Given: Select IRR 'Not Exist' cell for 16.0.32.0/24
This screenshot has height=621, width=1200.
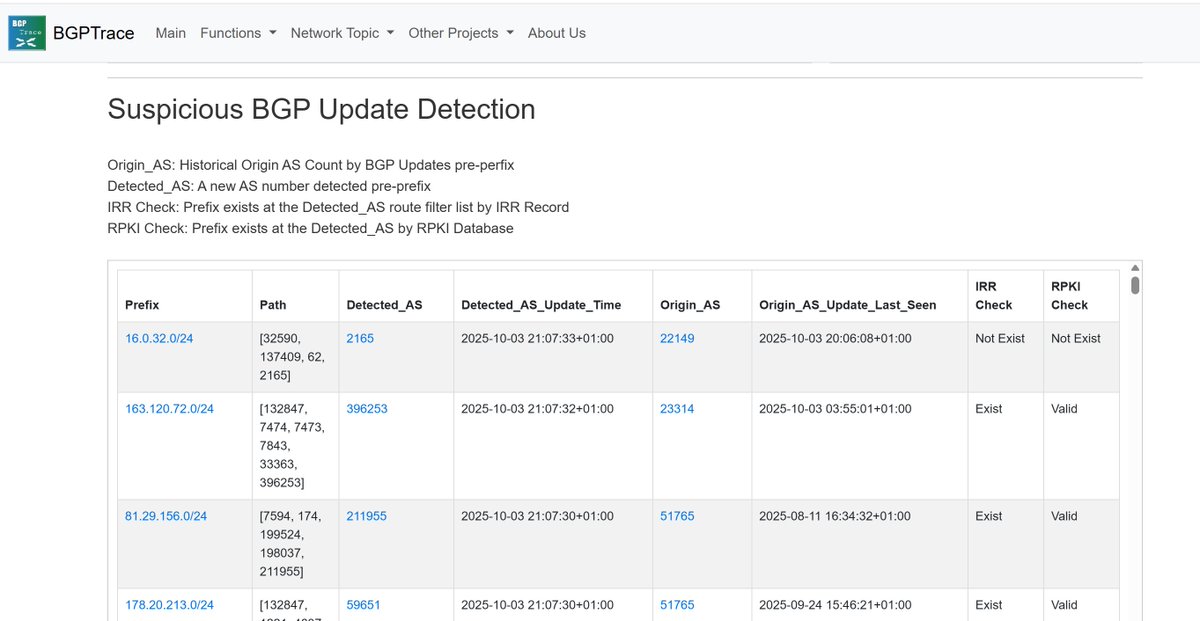Looking at the screenshot, I should (1006, 357).
